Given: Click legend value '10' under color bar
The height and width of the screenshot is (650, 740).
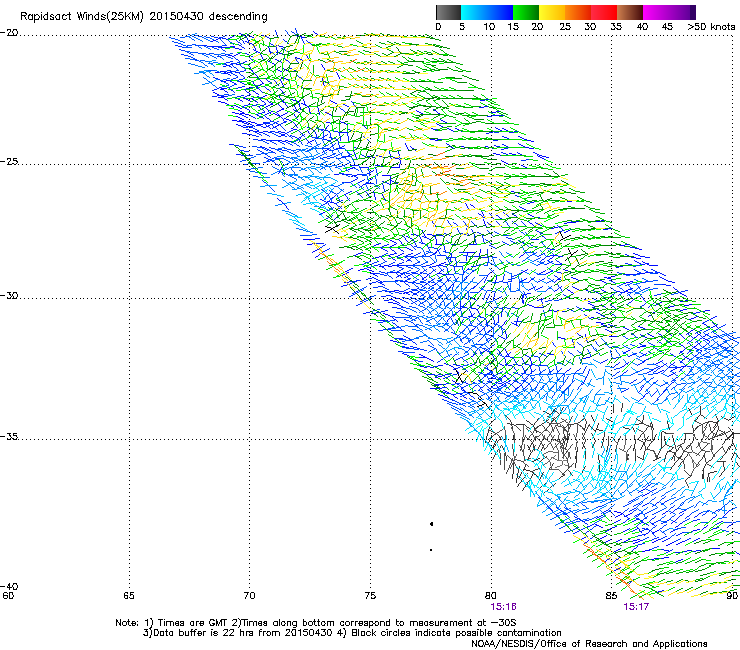Looking at the screenshot, I should click(x=489, y=27).
